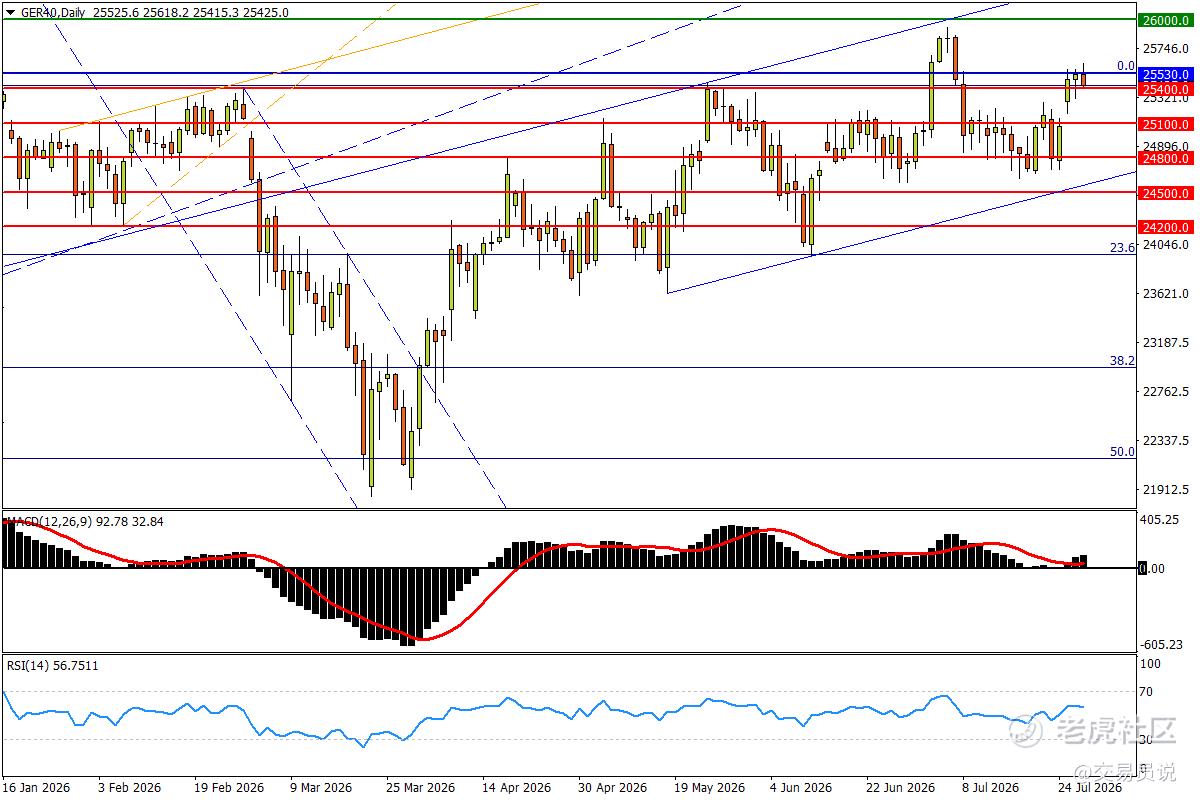
Task: Click the 23.6 Fibonacci level label
Action: point(1123,248)
